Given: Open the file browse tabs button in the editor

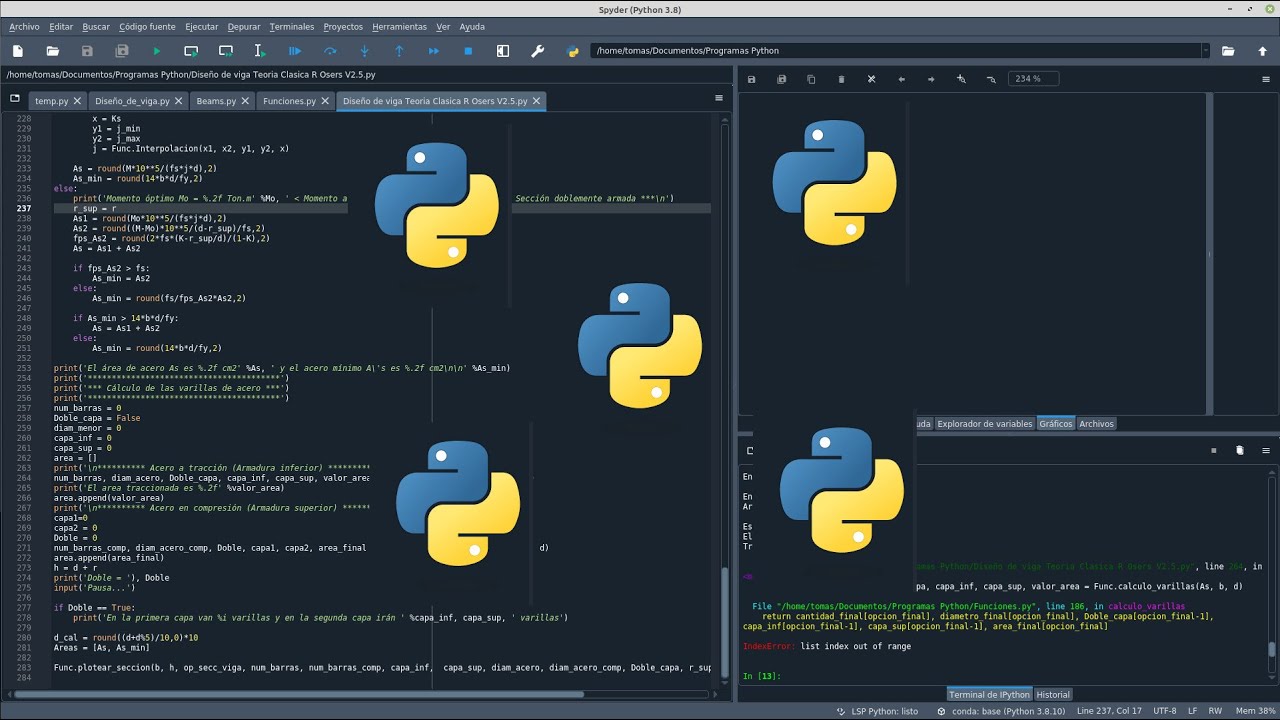Looking at the screenshot, I should tap(14, 99).
